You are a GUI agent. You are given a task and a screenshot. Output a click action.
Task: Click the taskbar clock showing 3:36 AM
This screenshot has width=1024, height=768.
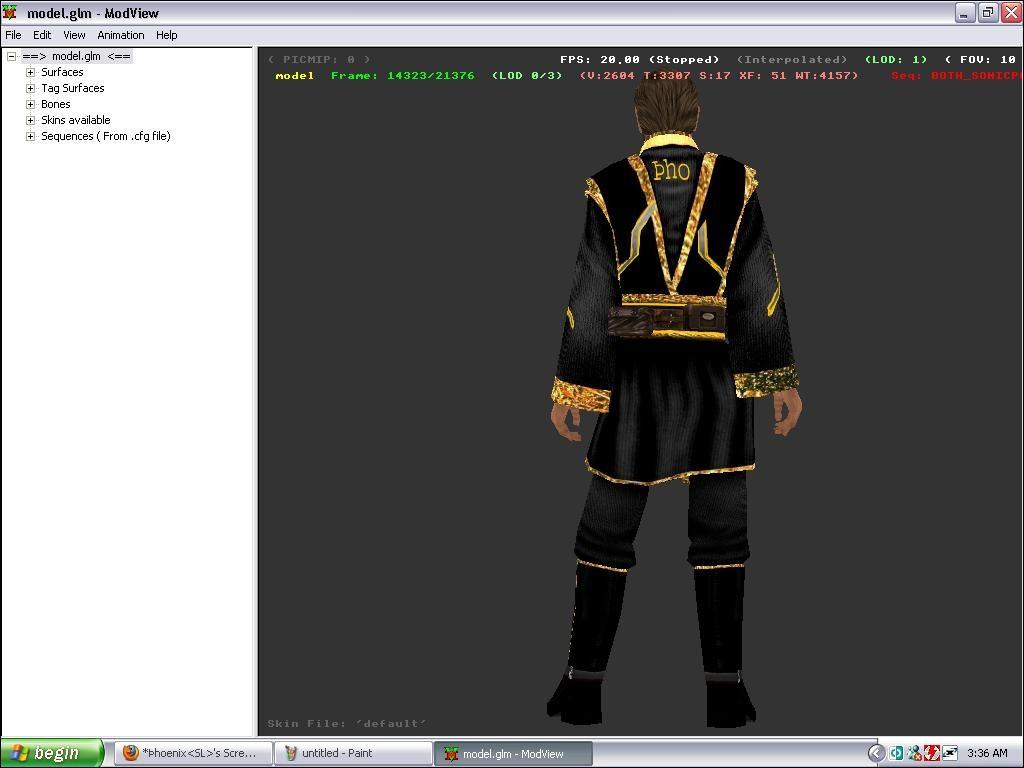click(x=987, y=753)
